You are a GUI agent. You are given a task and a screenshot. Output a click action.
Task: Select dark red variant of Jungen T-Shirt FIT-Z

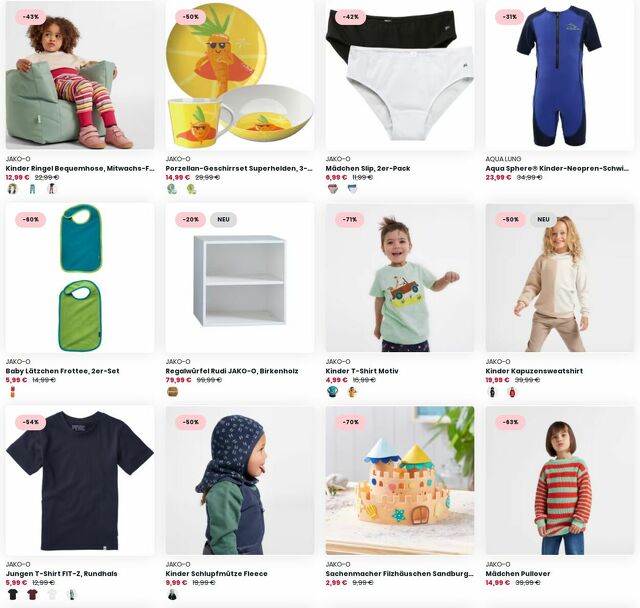(32, 595)
